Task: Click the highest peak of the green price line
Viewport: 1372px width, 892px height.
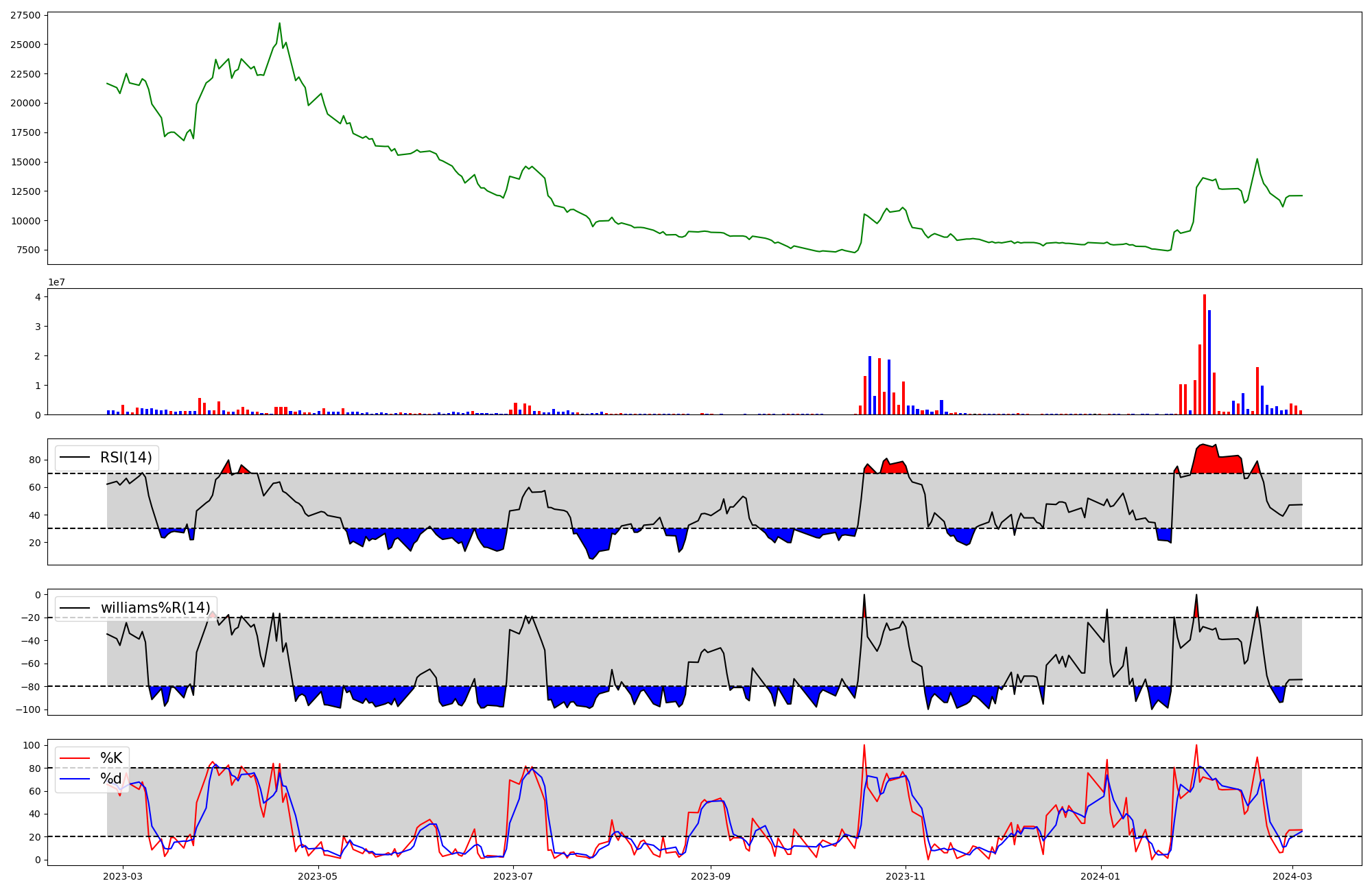Action: 279,23
